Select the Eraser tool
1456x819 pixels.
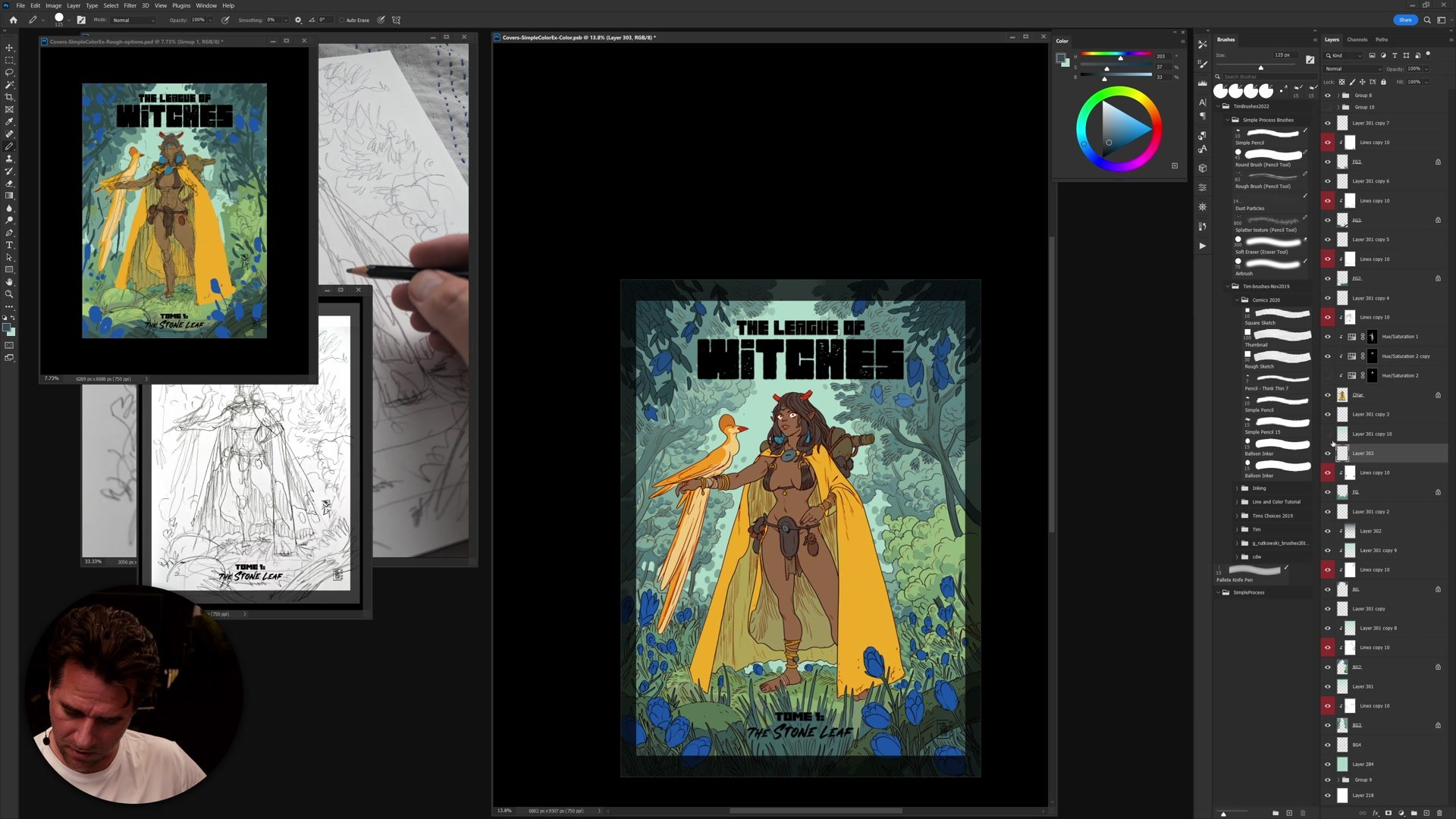coord(9,184)
